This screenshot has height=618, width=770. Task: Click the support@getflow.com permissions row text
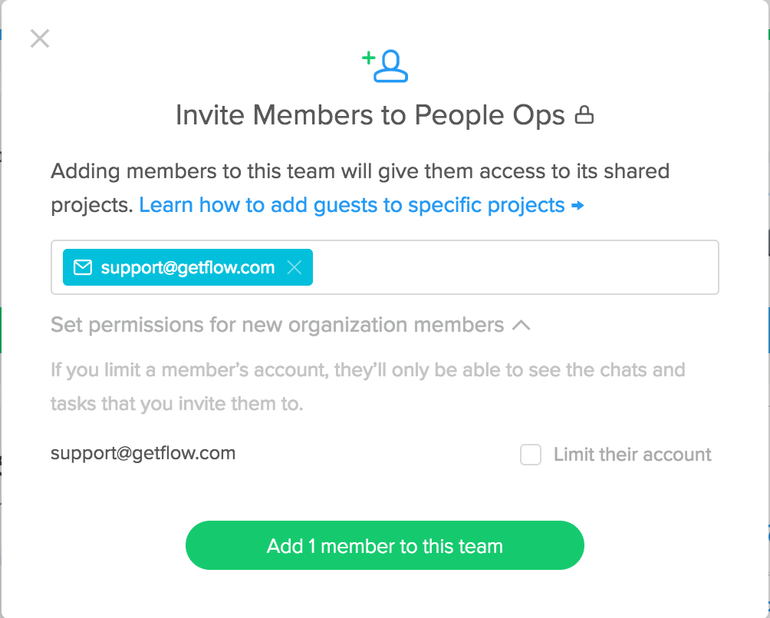coord(143,453)
